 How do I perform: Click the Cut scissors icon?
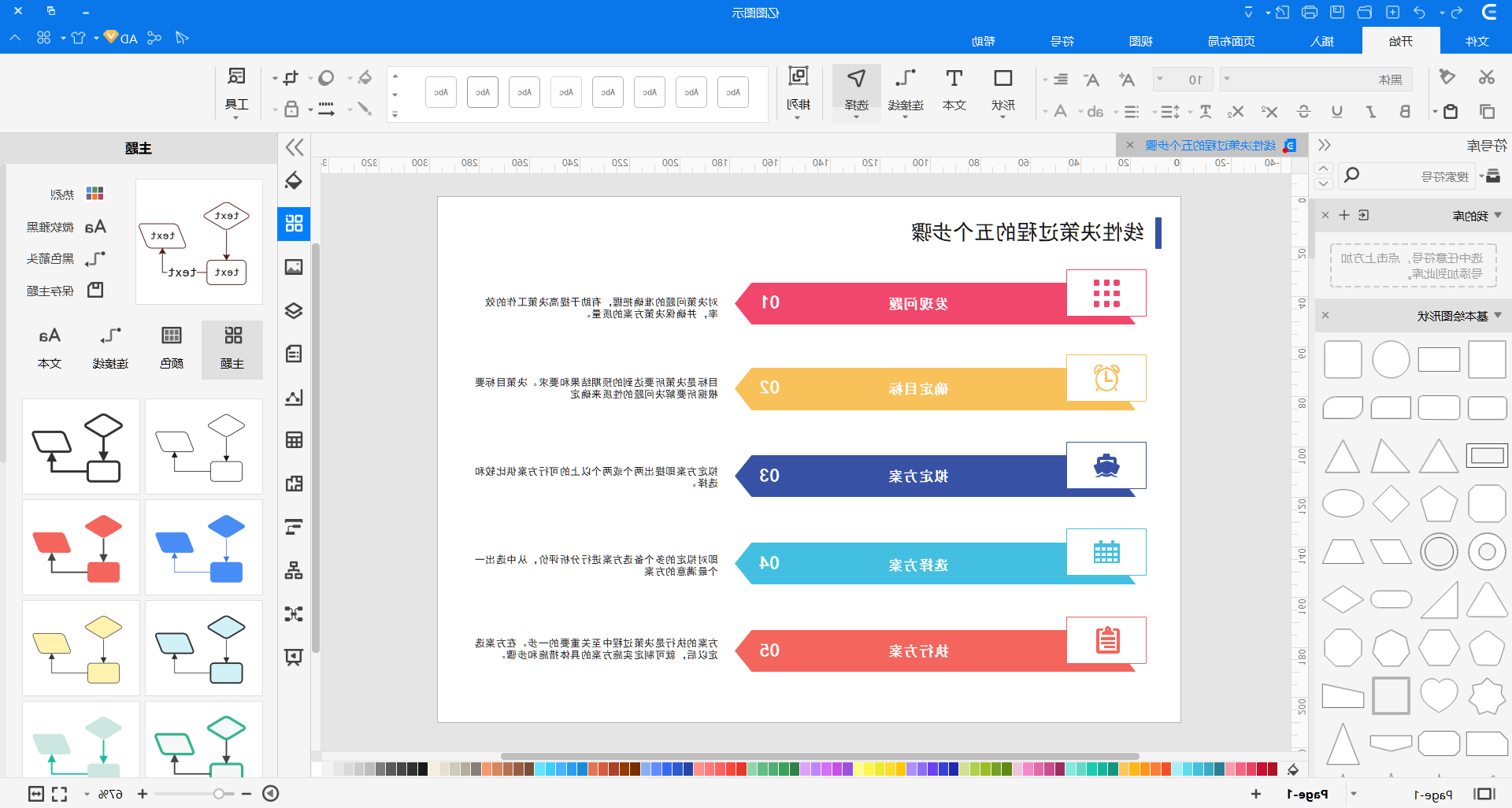tap(1486, 77)
